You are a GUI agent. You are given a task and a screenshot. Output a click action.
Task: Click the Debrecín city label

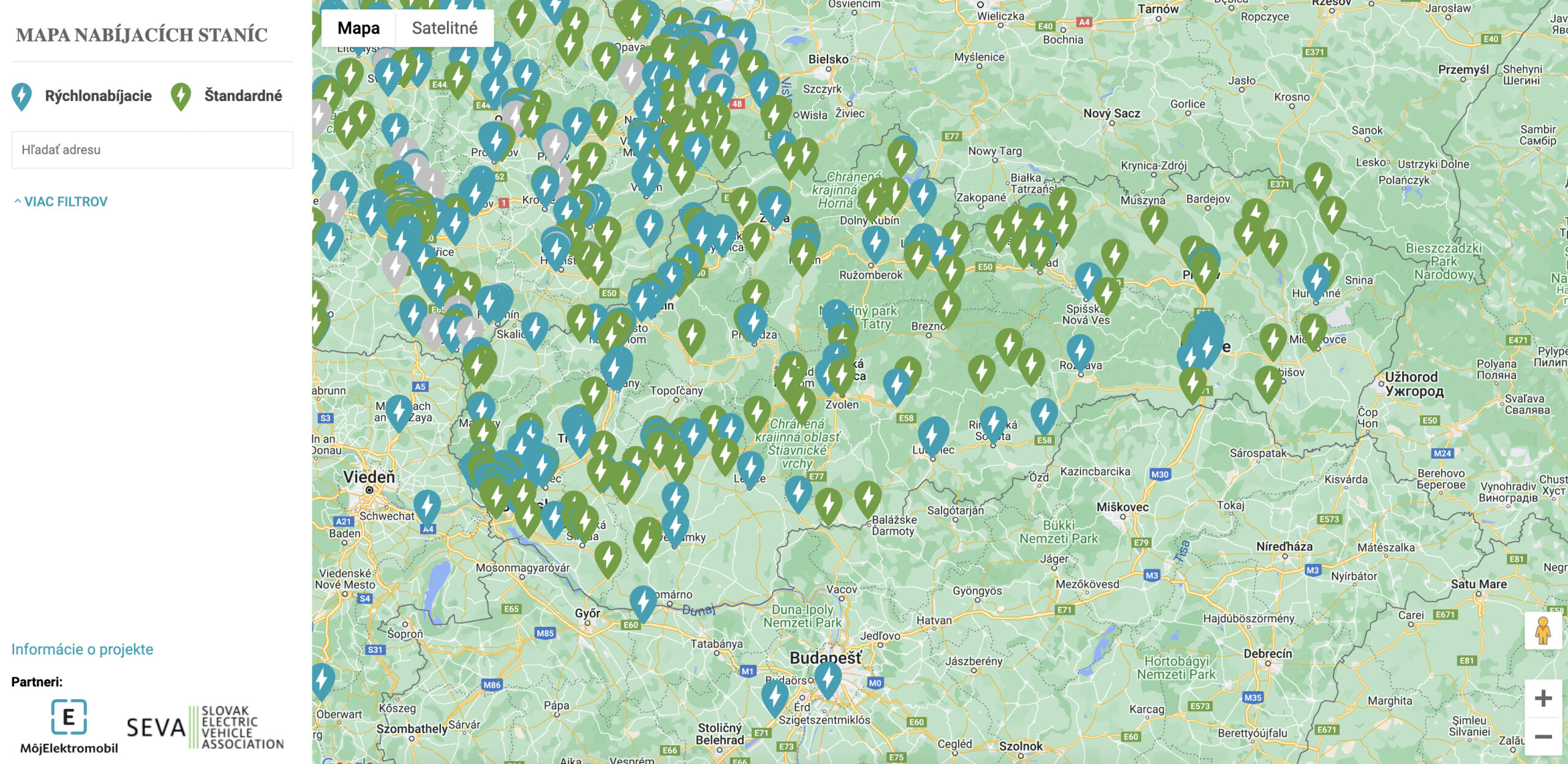click(x=1267, y=654)
